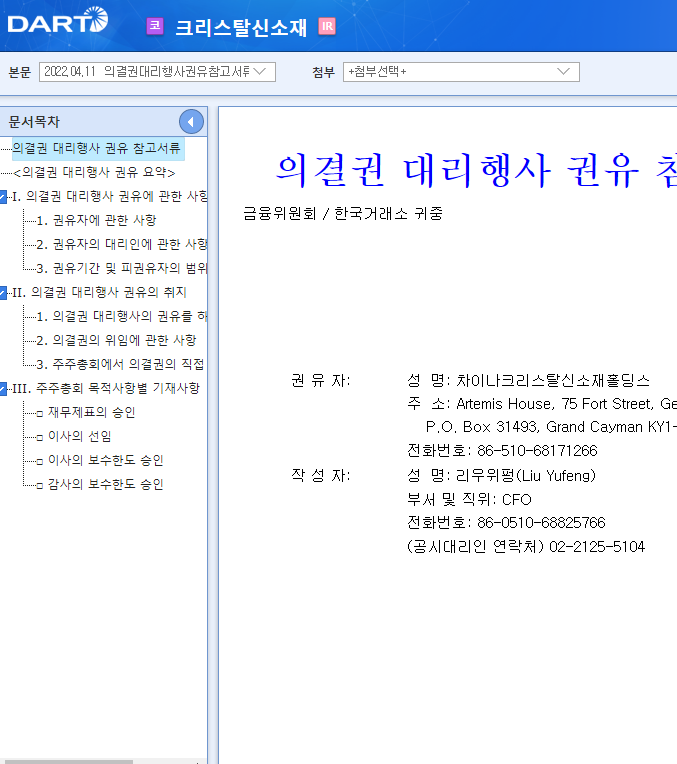This screenshot has height=764, width=677.
Task: Go to 감사의 보수한도 승인 section
Action: (x=100, y=484)
